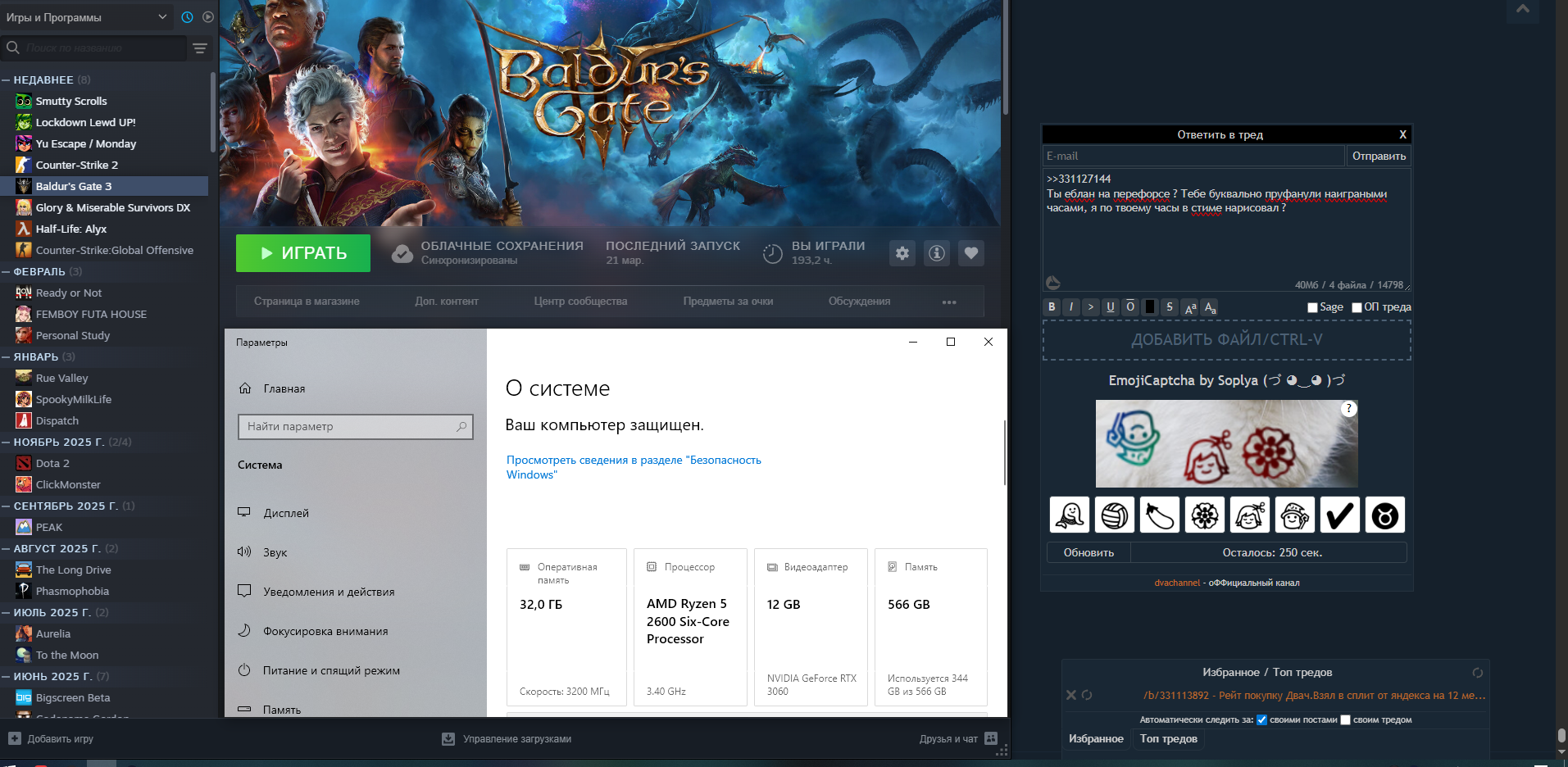Image resolution: width=1568 pixels, height=767 pixels.
Task: Apply subscript formatting in reply form
Action: coord(1210,306)
